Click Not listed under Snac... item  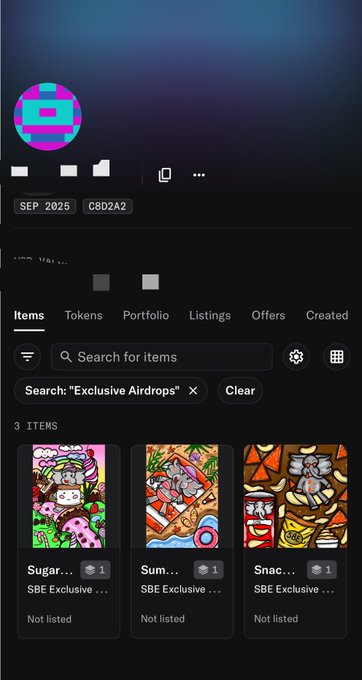point(276,619)
